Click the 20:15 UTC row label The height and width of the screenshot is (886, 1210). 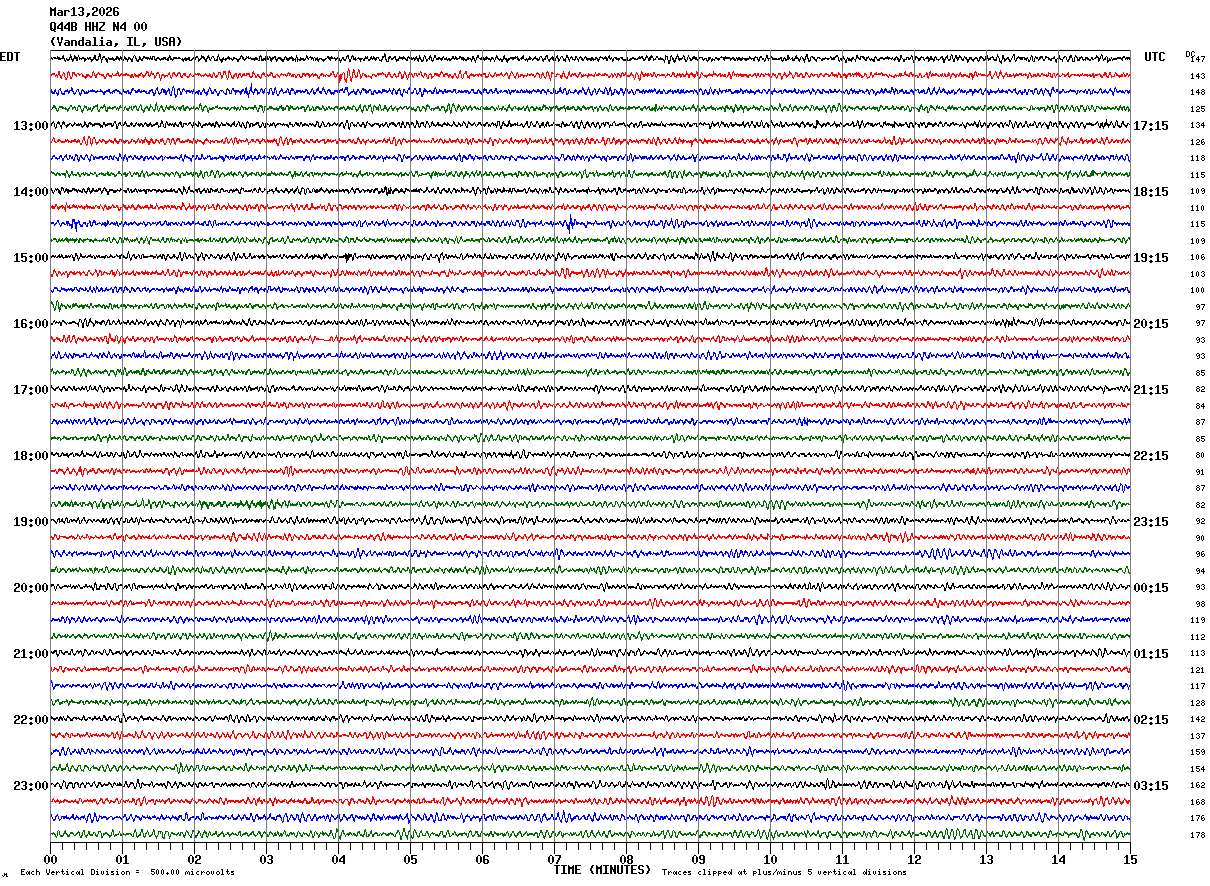click(x=1151, y=324)
